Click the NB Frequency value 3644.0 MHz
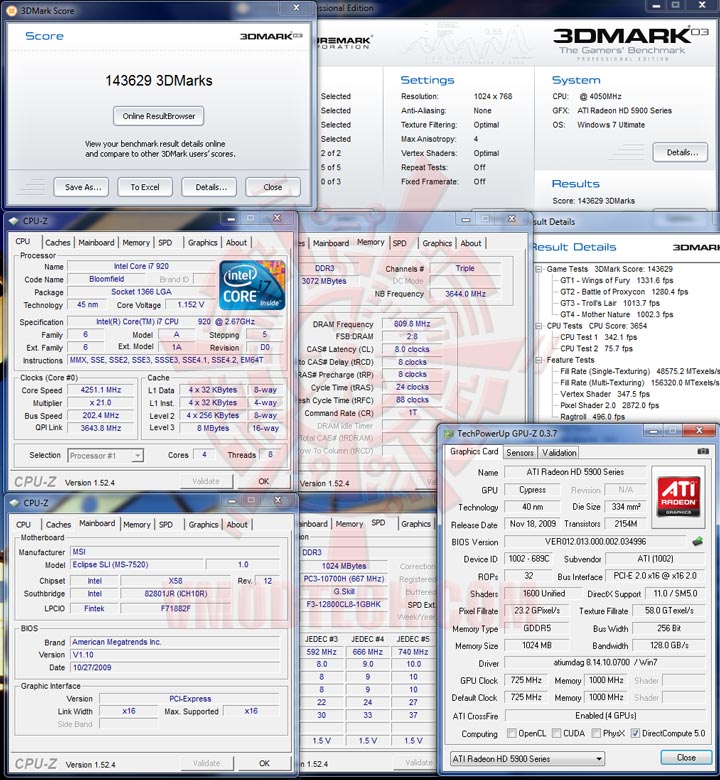 [x=465, y=294]
